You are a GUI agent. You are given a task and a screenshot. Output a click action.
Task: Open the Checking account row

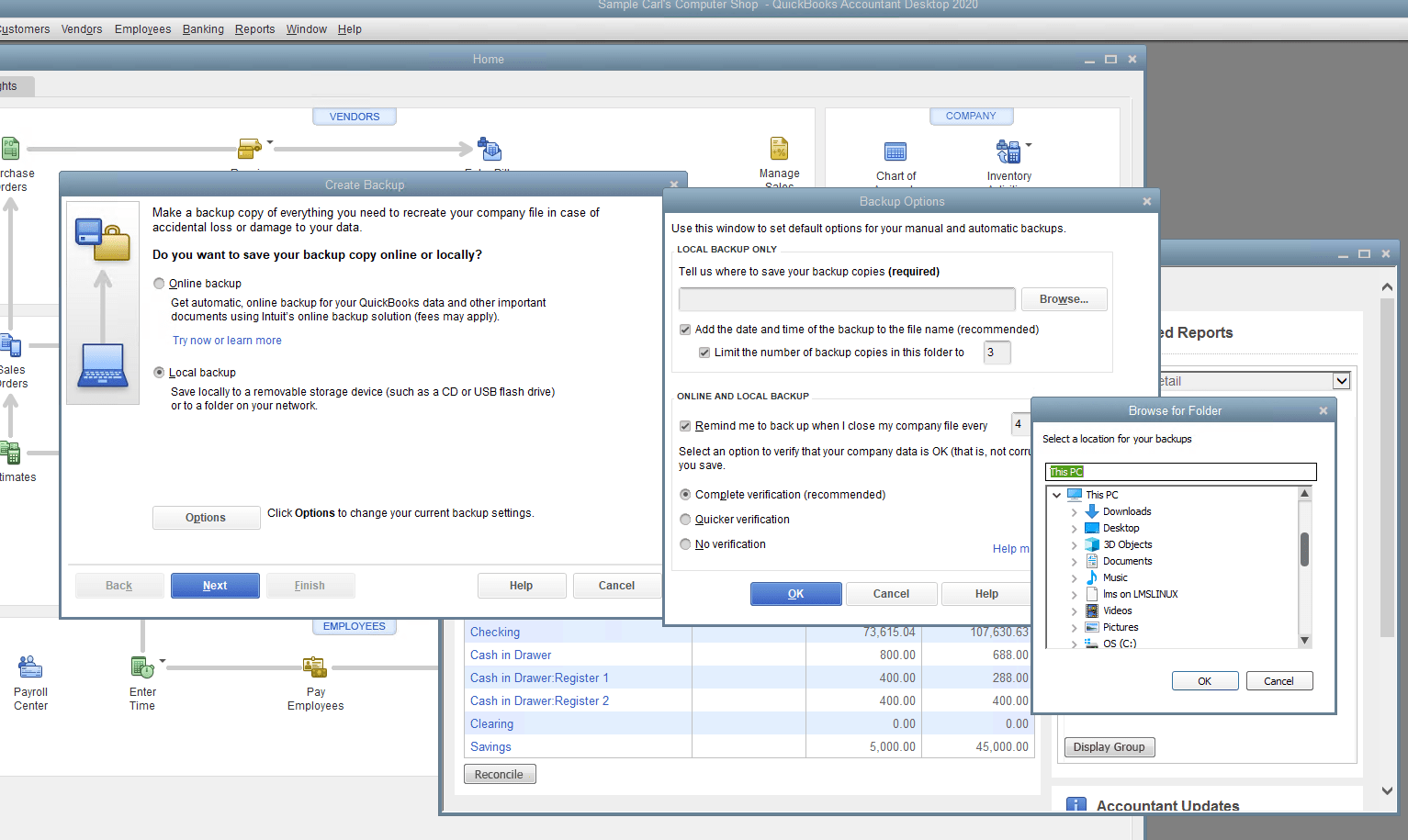(x=749, y=632)
